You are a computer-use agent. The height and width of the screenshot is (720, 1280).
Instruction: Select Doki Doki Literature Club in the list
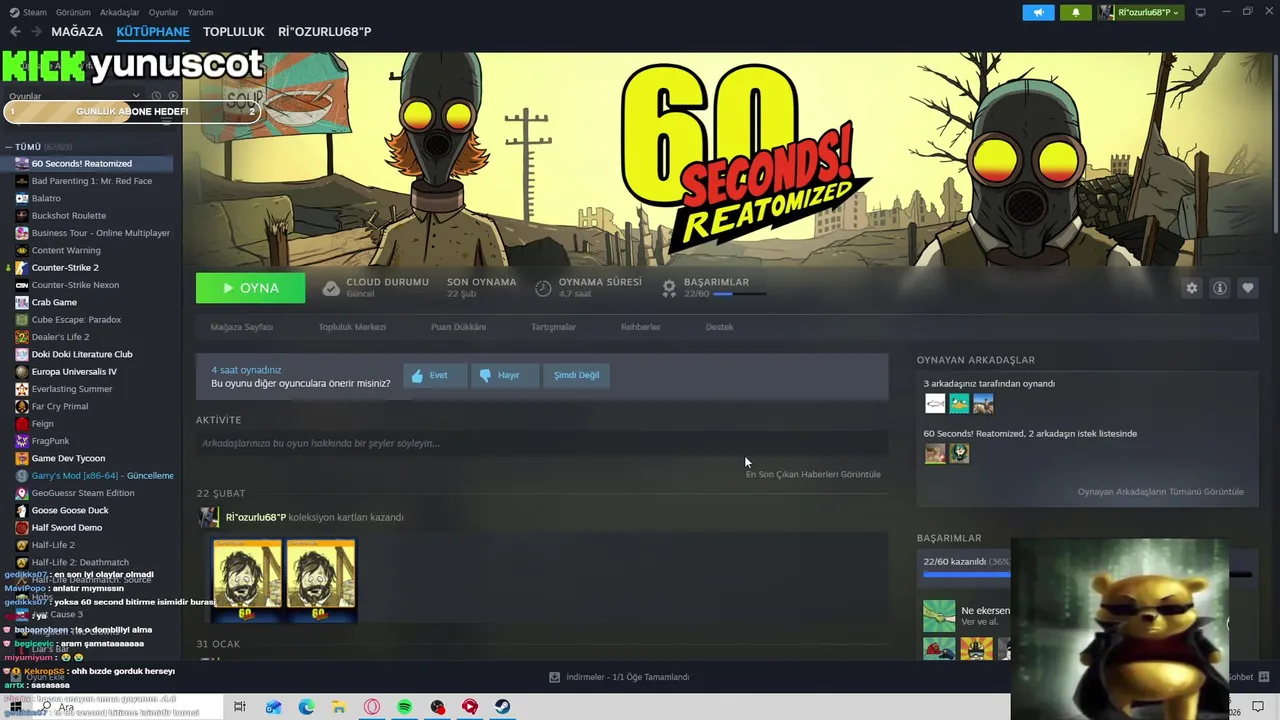click(82, 354)
